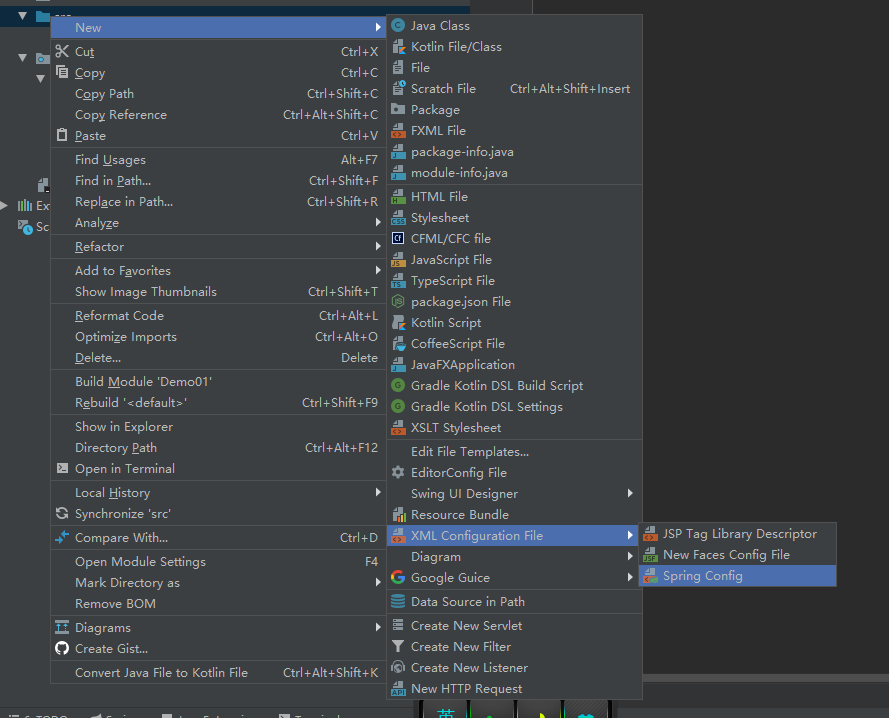Screen dimensions: 889x718
Task: Click the HTML File icon
Action: pyautogui.click(x=399, y=196)
